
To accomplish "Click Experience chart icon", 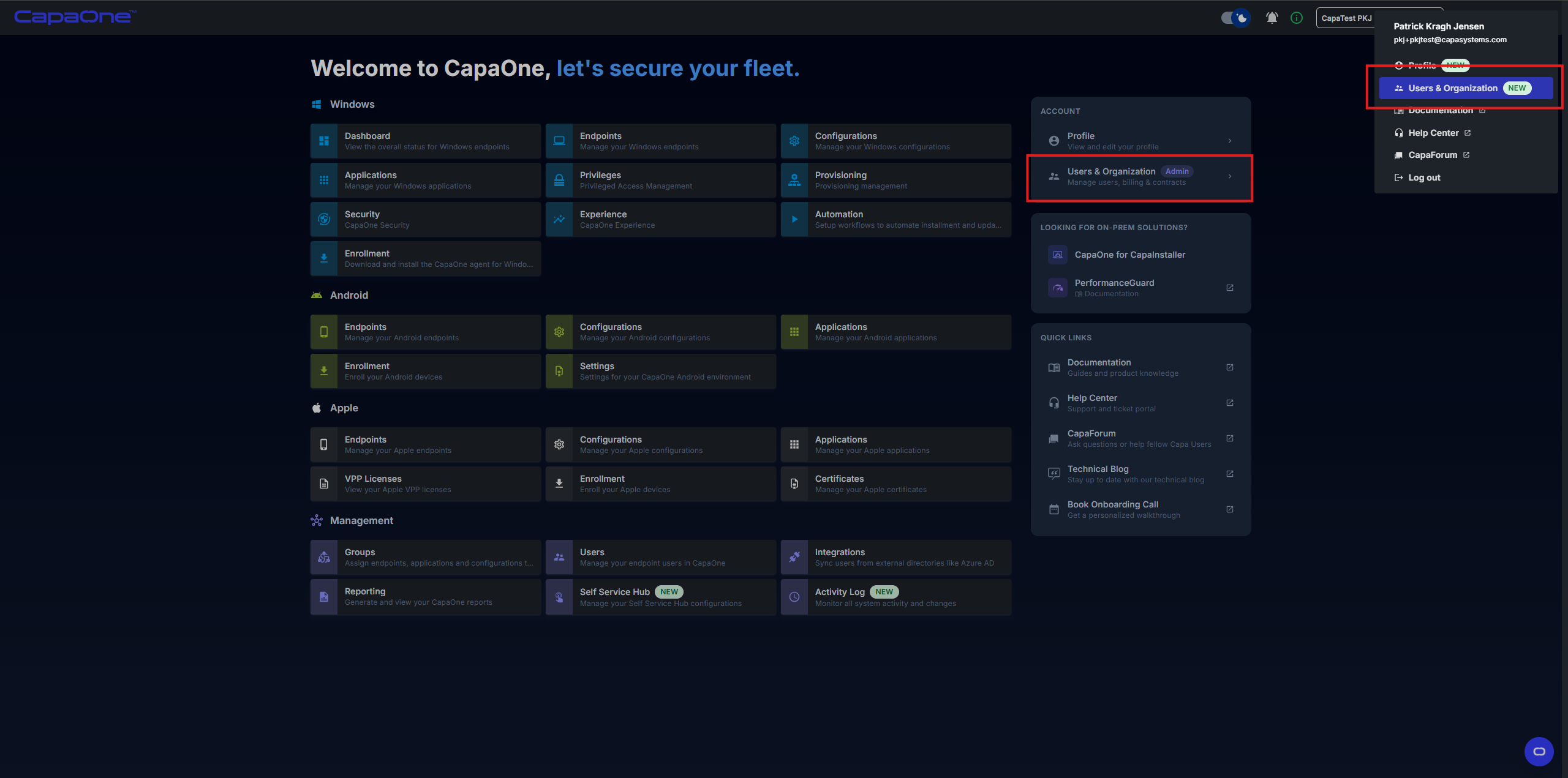I will pyautogui.click(x=559, y=219).
